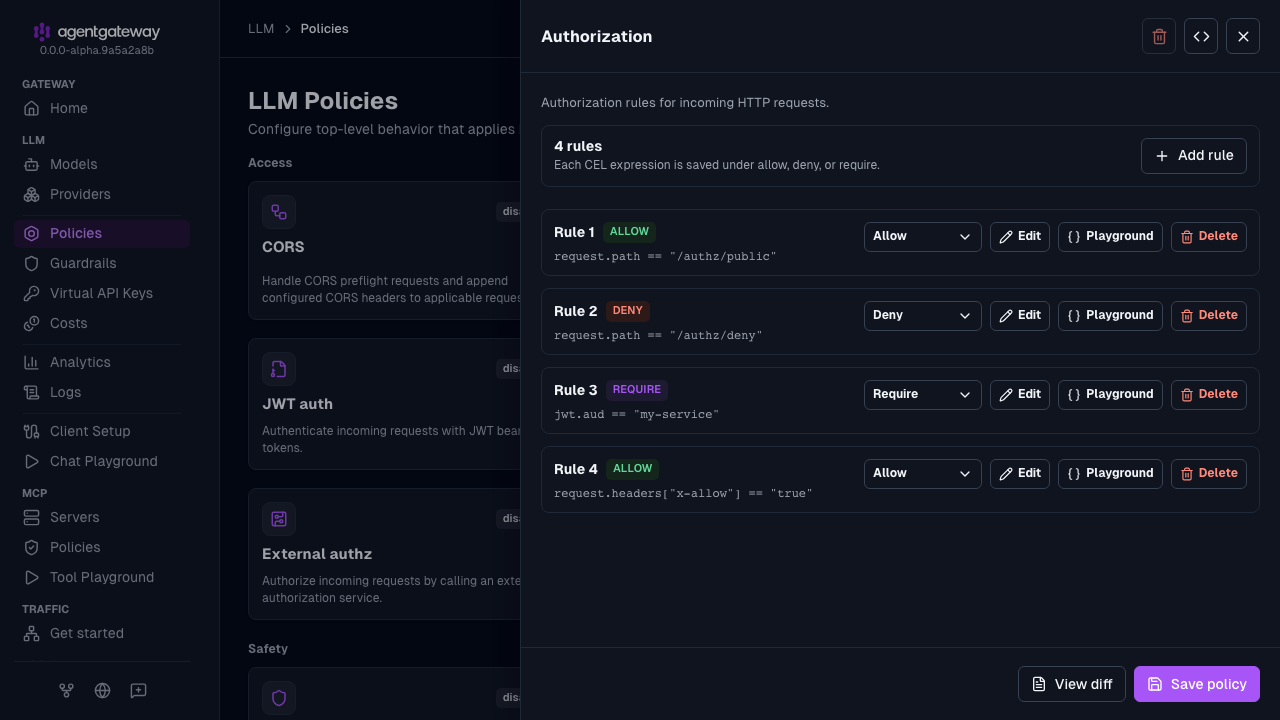Open Rule 3 Require action dropdown

pyautogui.click(x=922, y=395)
